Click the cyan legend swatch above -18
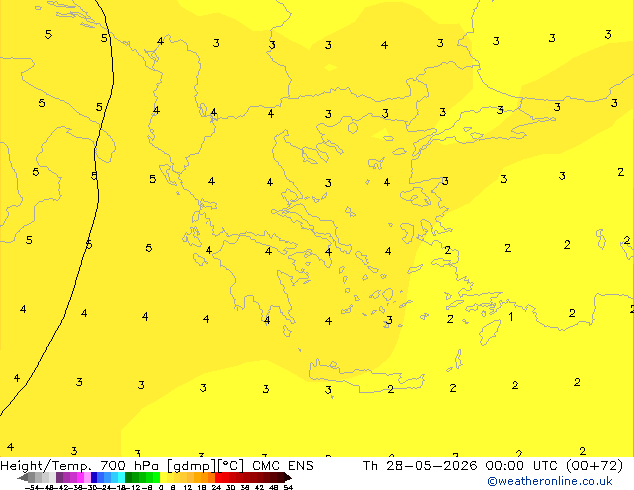 click(121, 477)
